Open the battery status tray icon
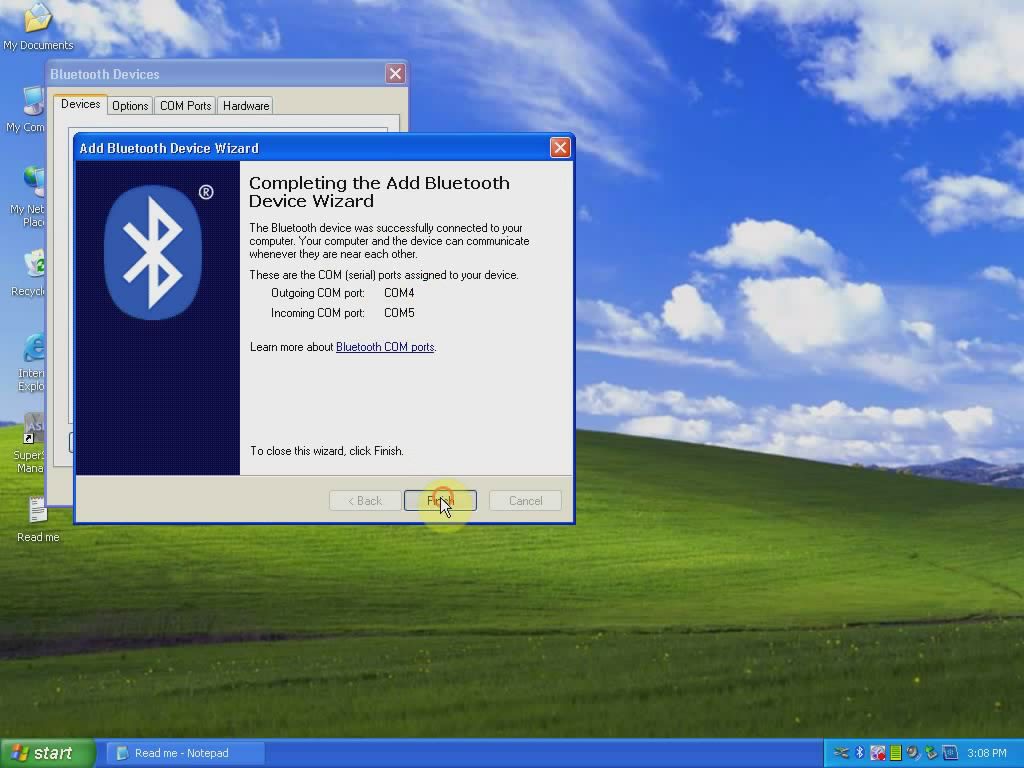This screenshot has height=768, width=1024. tap(895, 752)
